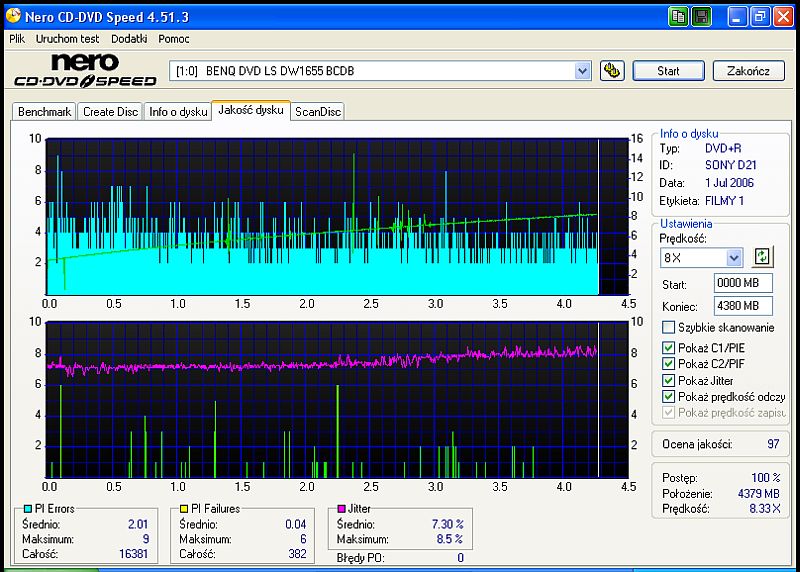800x572 pixels.
Task: Switch to the Create Disc tab
Action: [110, 112]
